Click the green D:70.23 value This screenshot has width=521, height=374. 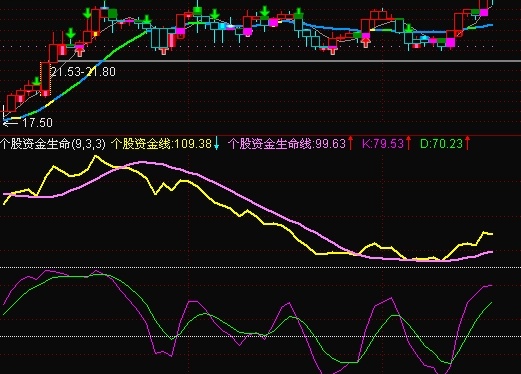441,144
